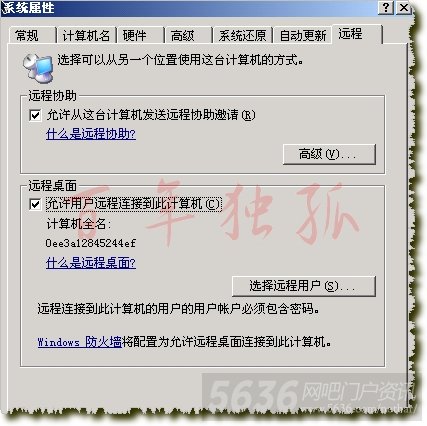Uncheck 允许用户远程连接到此计算机 checkbox

click(35, 204)
